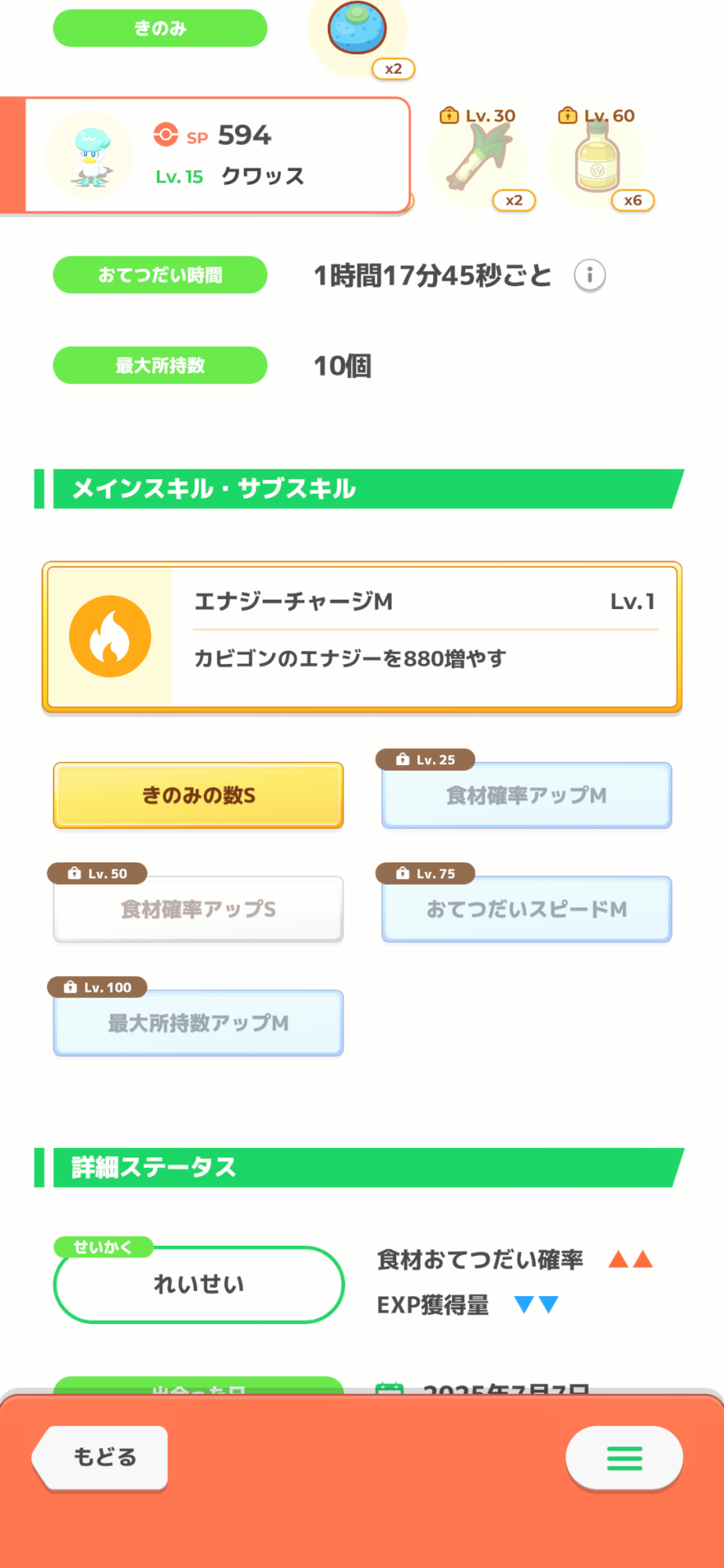
Task: Tap locked 食材確率アップM skill
Action: tap(526, 795)
